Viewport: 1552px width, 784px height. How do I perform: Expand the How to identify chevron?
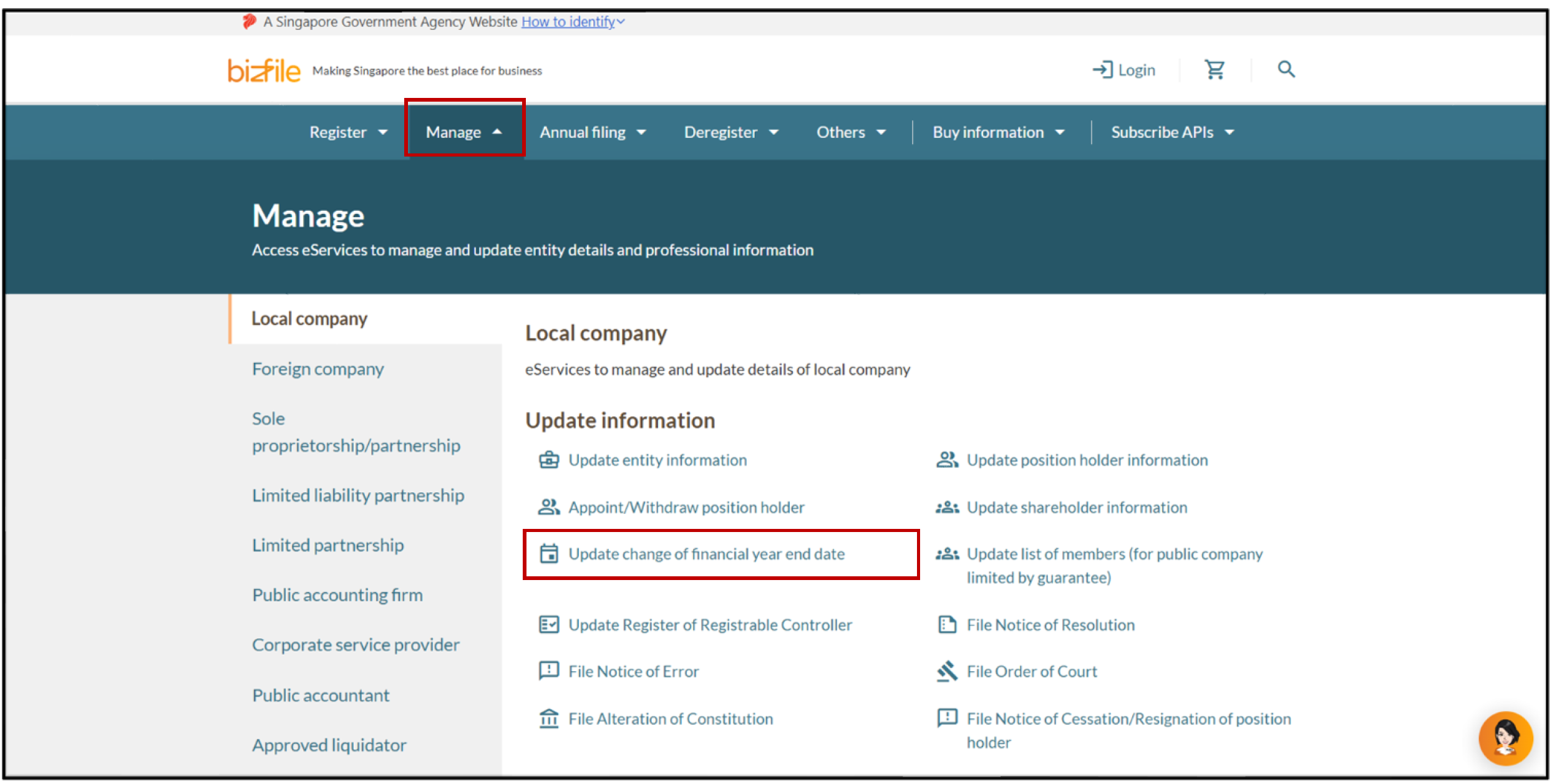tap(620, 22)
